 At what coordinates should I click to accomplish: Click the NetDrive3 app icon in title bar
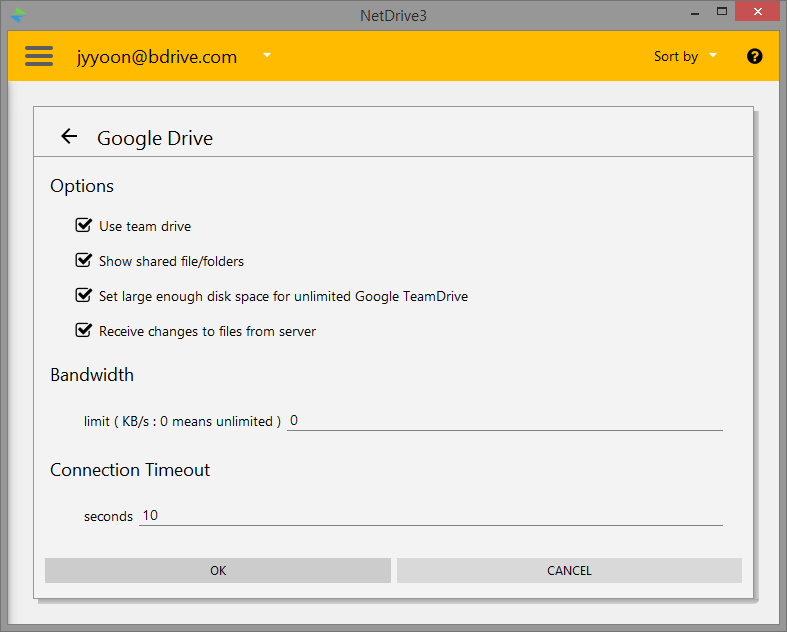tap(17, 14)
